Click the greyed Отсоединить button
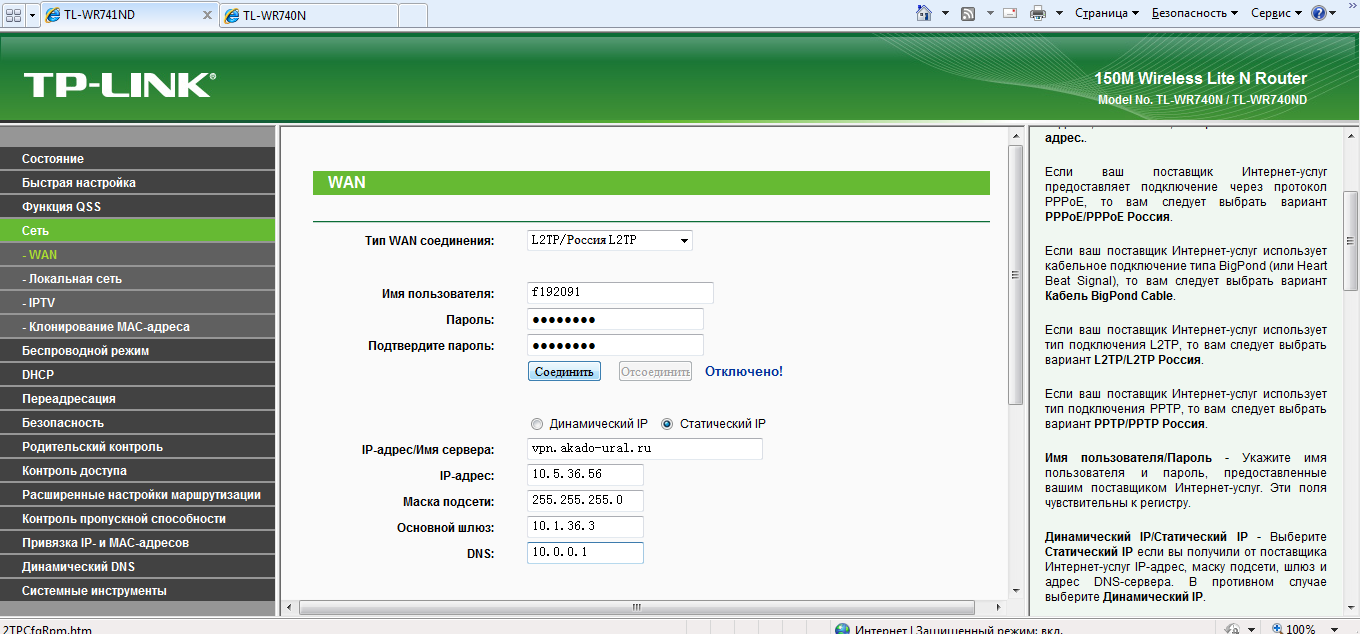Screen dimensions: 1360x634 pyautogui.click(x=655, y=371)
